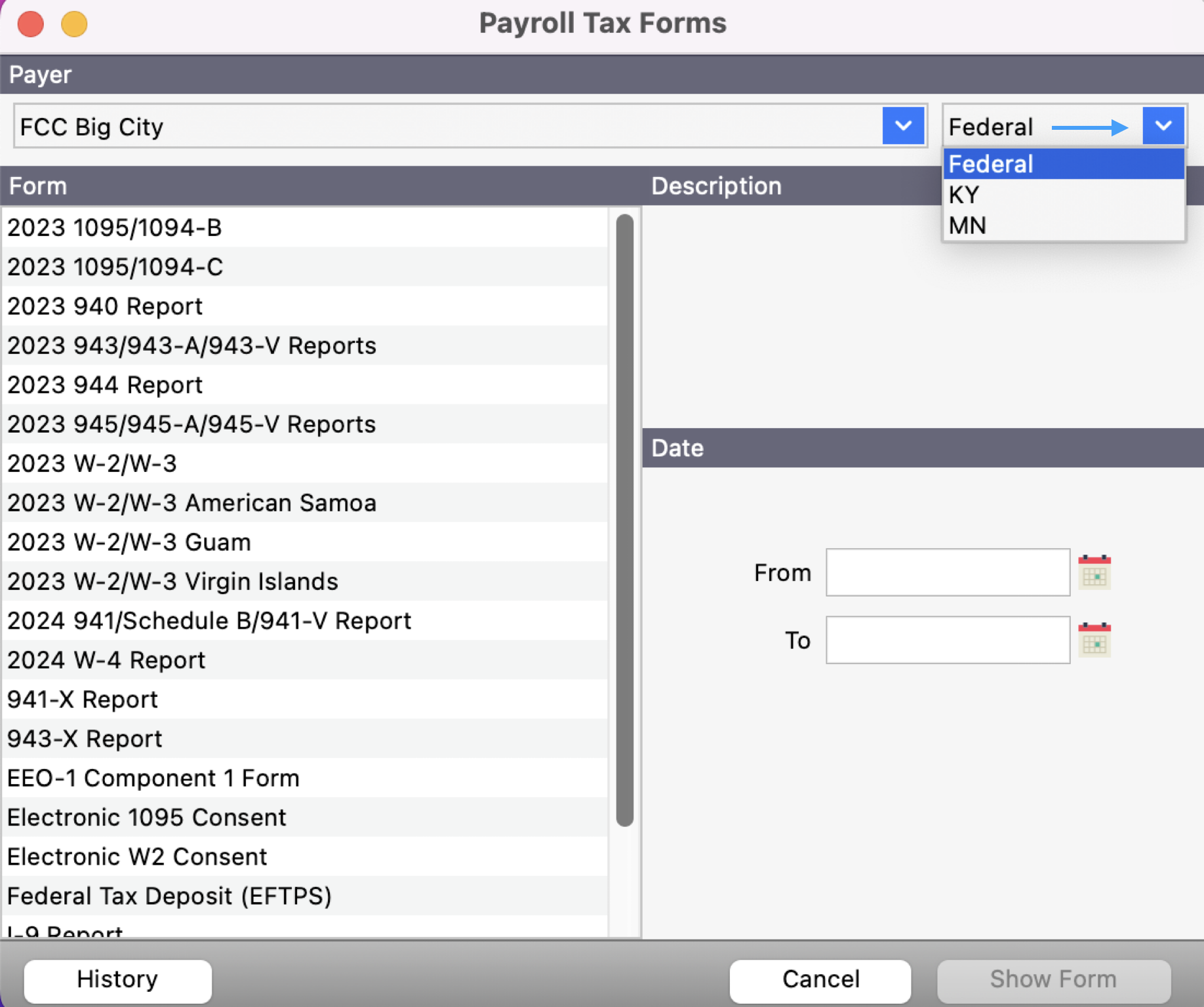Click the Show Form button
Viewport: 1204px width, 1007px height.
1053,979
